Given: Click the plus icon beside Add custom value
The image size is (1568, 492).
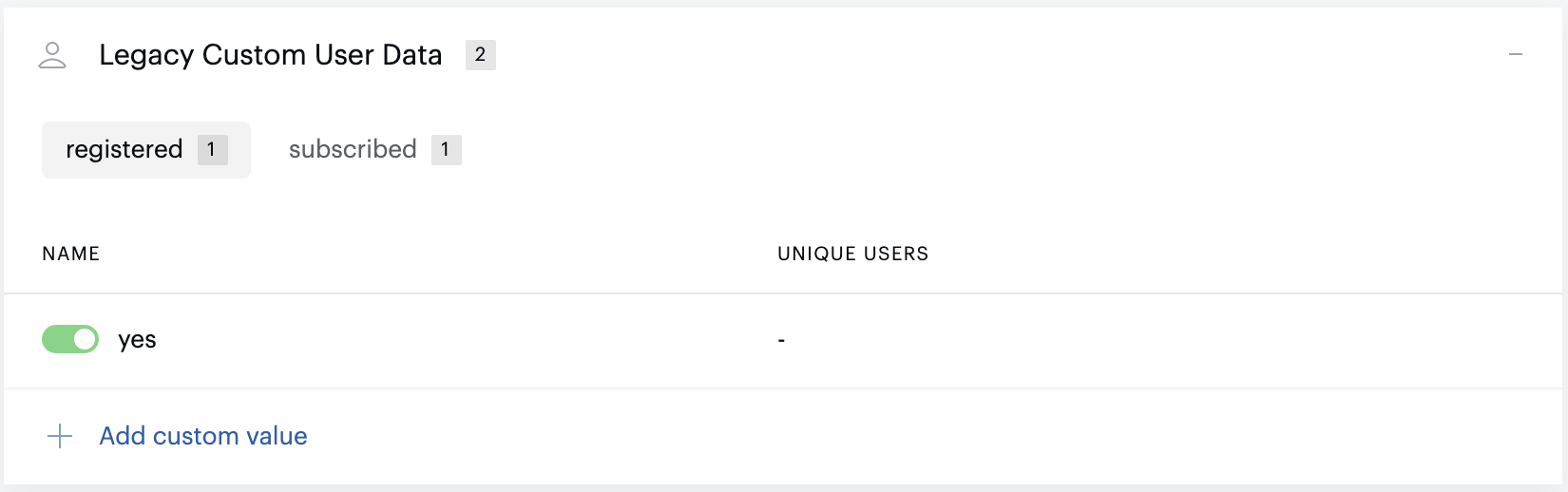Looking at the screenshot, I should (60, 436).
